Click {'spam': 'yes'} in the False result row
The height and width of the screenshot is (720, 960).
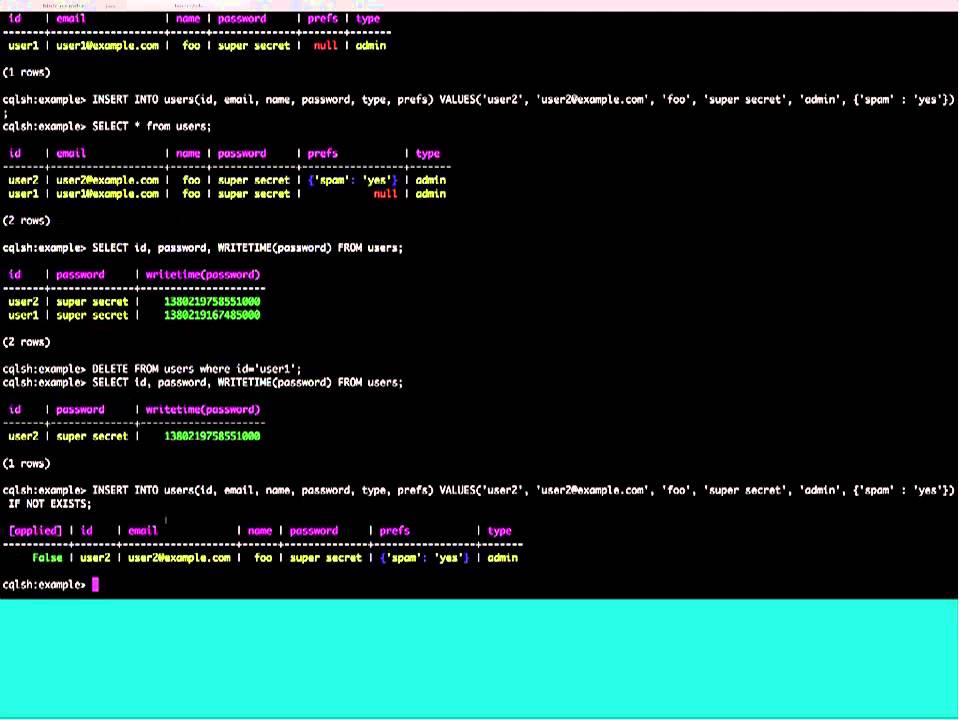(x=424, y=558)
